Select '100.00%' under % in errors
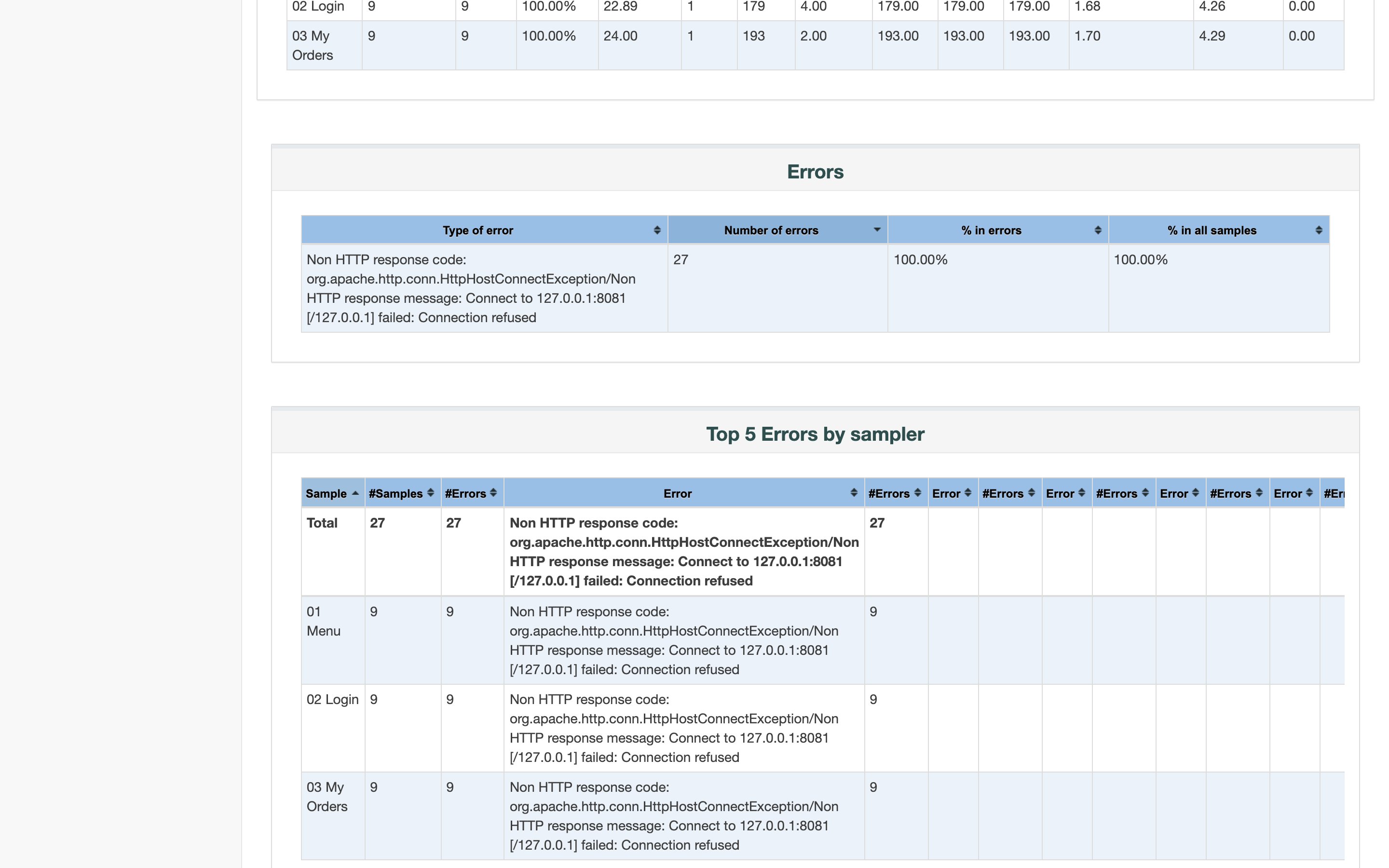 point(920,259)
